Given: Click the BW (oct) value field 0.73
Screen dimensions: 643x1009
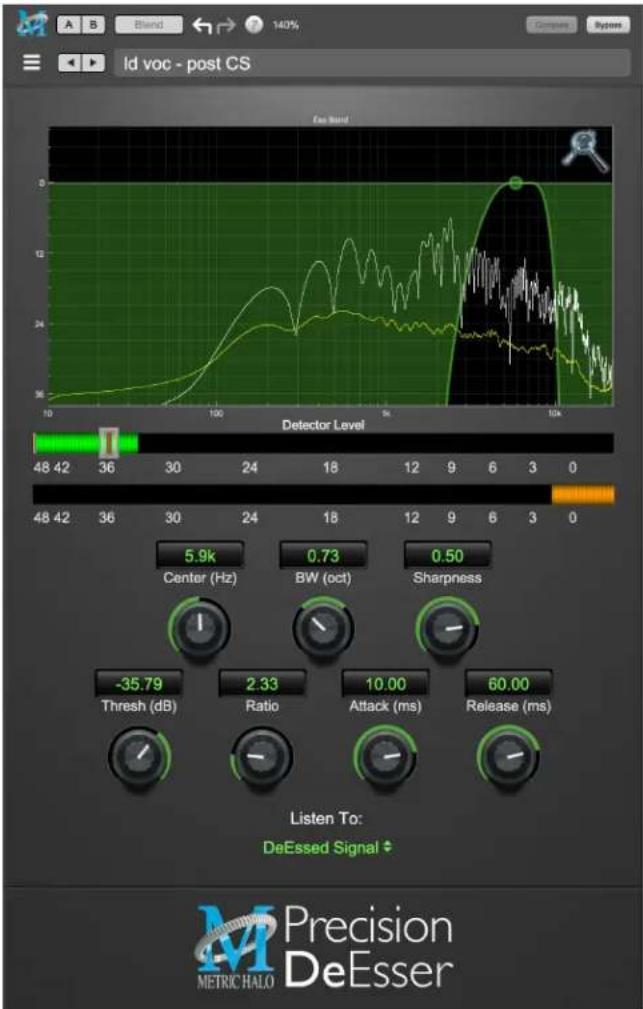Looking at the screenshot, I should point(323,555).
